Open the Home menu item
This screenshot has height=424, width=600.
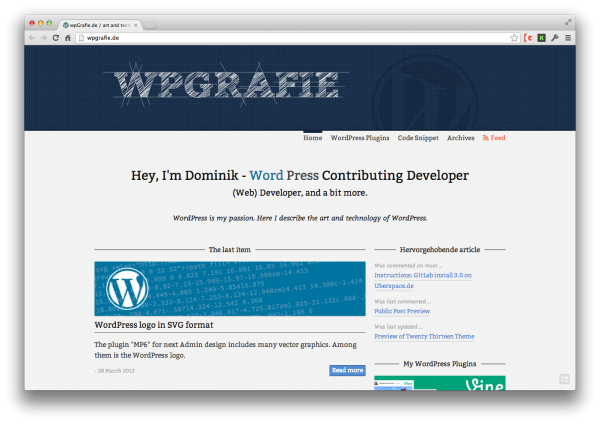click(x=313, y=138)
